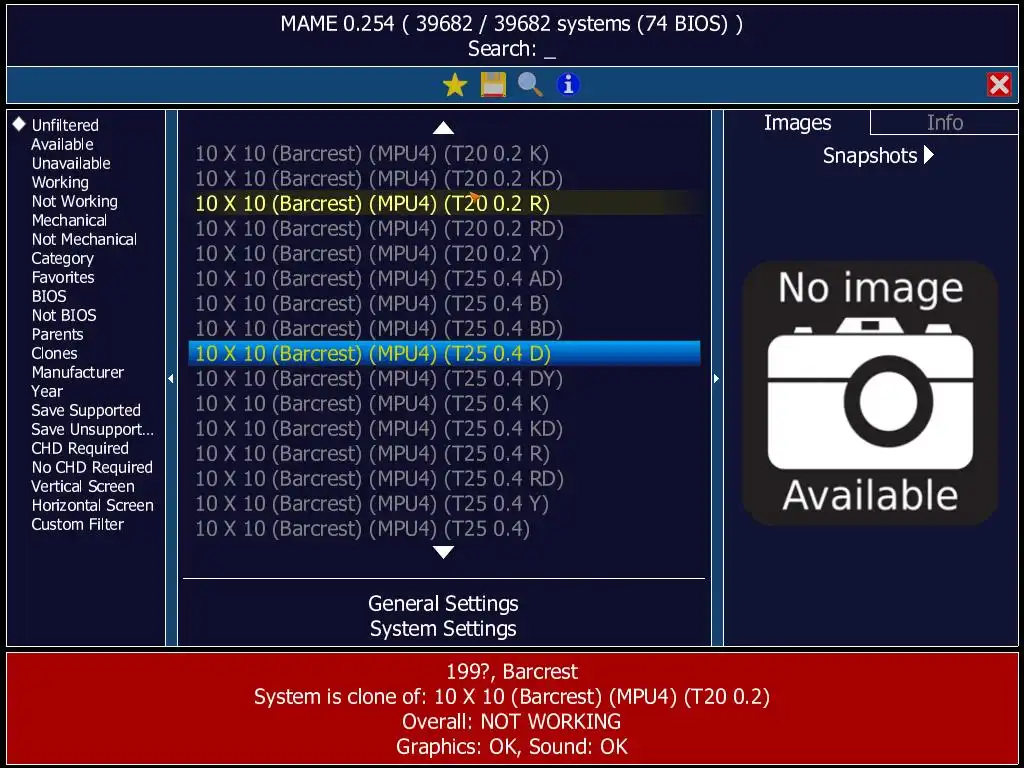Viewport: 1024px width, 768px height.
Task: Switch to the Images tab
Action: pos(797,122)
